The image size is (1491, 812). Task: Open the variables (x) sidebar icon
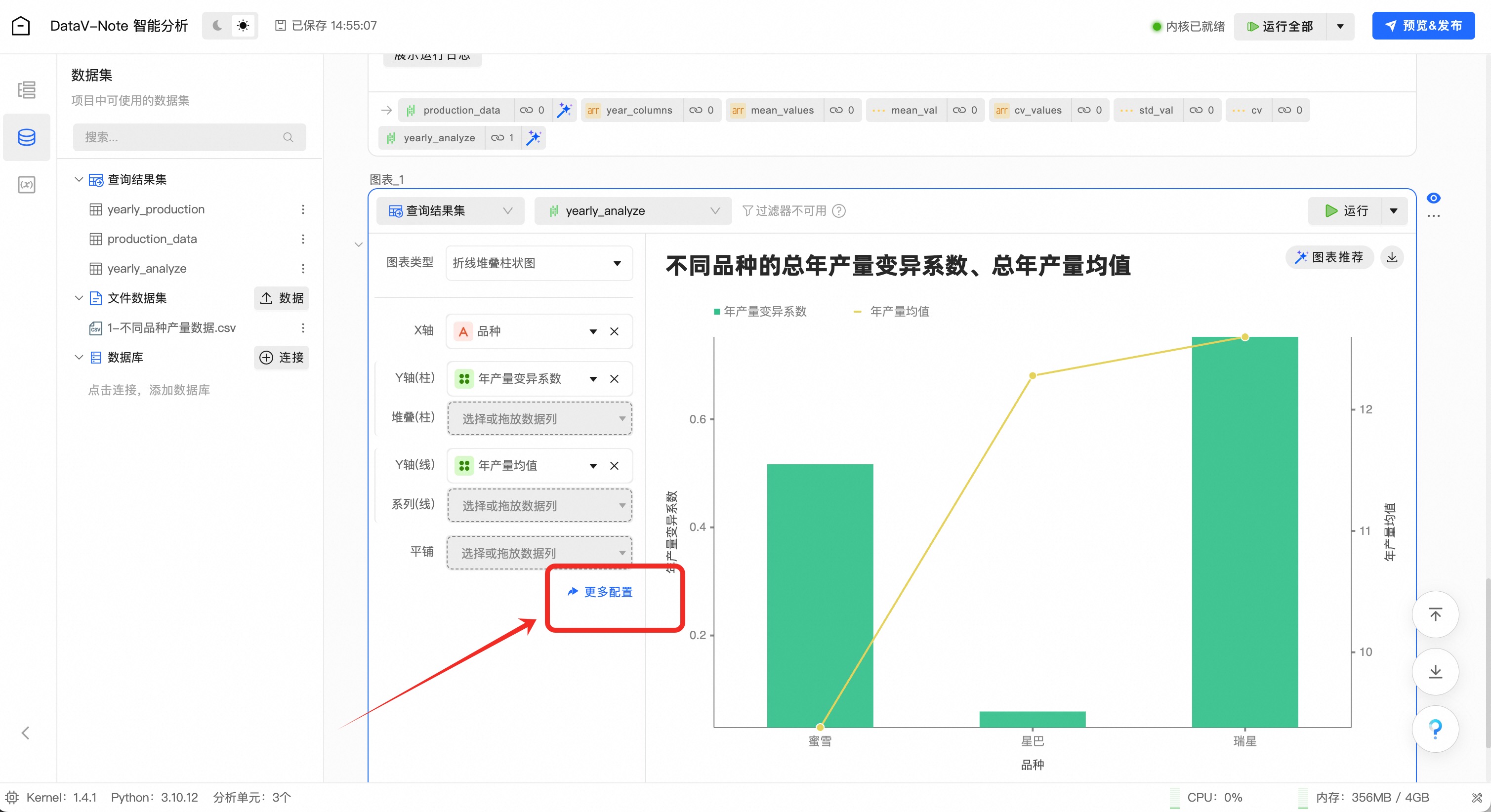point(27,185)
